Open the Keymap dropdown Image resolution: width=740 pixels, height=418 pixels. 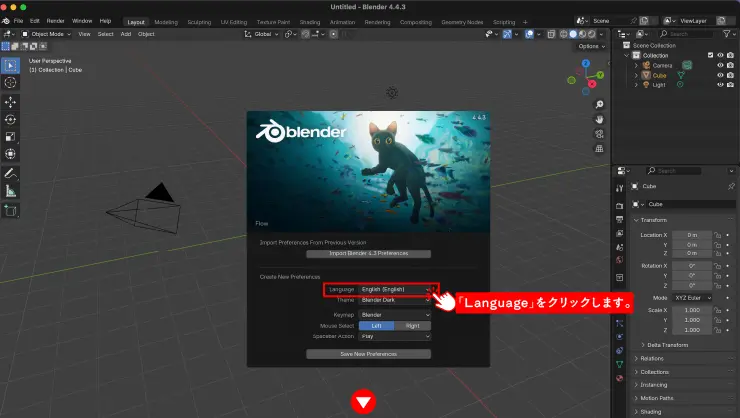point(395,315)
